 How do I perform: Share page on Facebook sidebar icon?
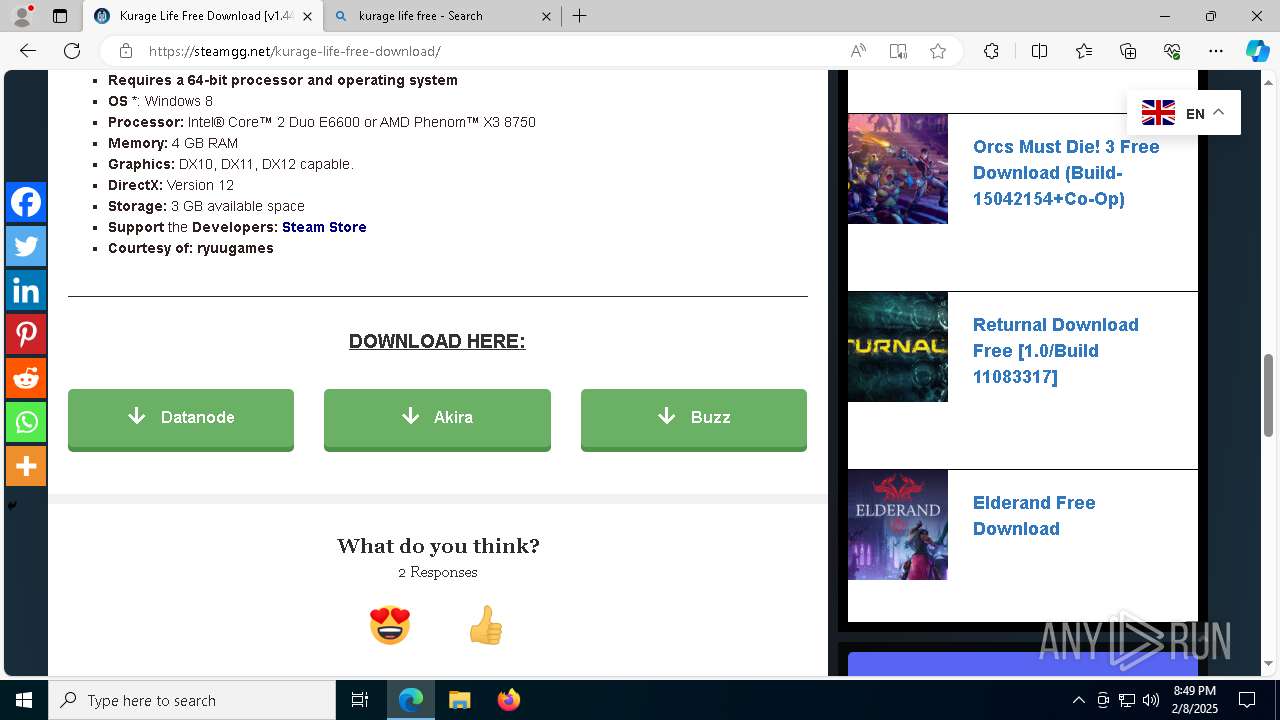26,202
